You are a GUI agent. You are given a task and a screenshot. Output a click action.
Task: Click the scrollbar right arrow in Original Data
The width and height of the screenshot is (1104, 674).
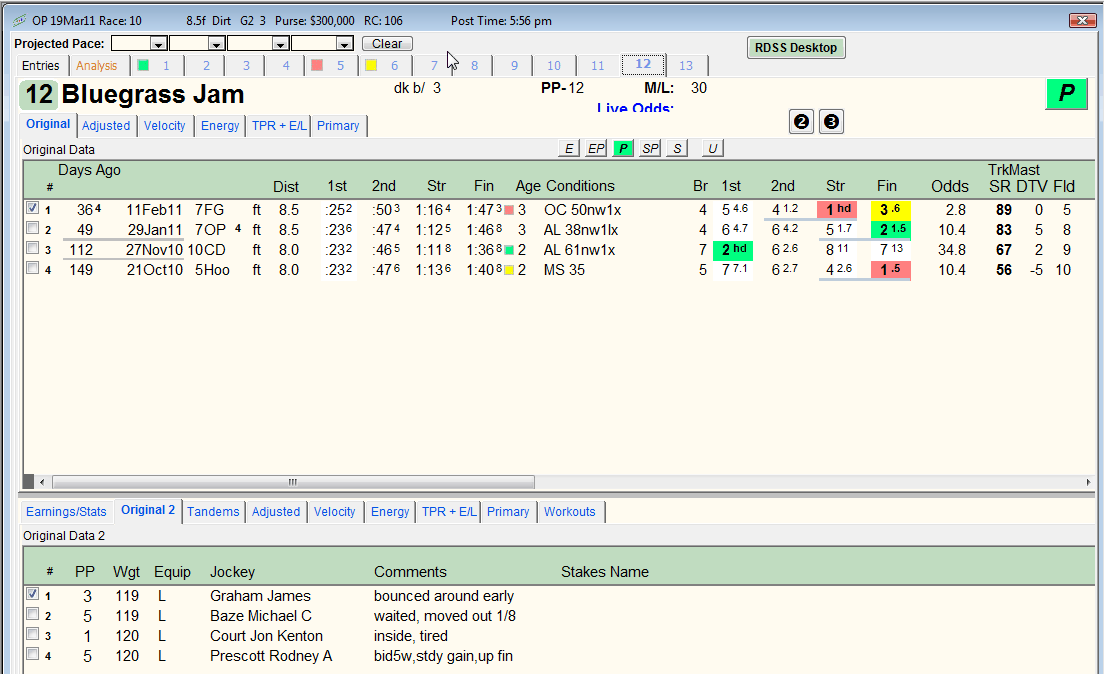(x=1089, y=482)
